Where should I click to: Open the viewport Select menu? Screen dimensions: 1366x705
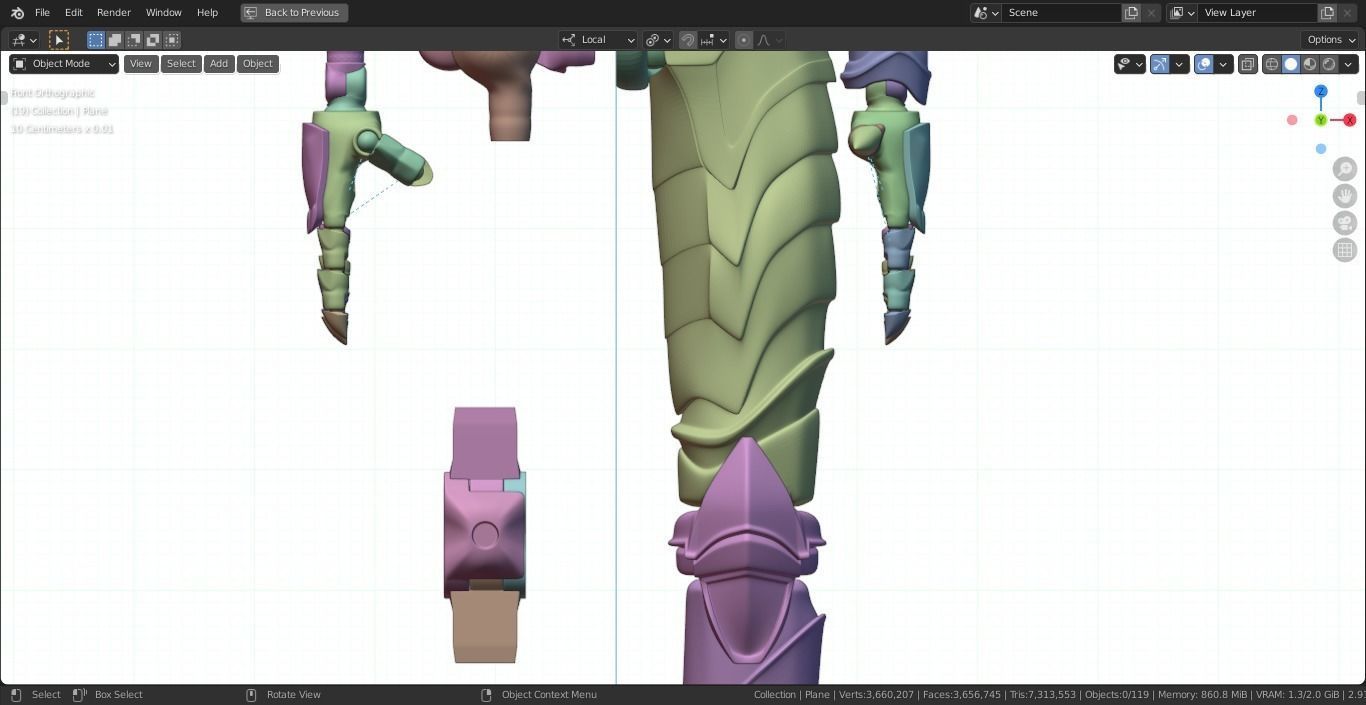tap(181, 64)
